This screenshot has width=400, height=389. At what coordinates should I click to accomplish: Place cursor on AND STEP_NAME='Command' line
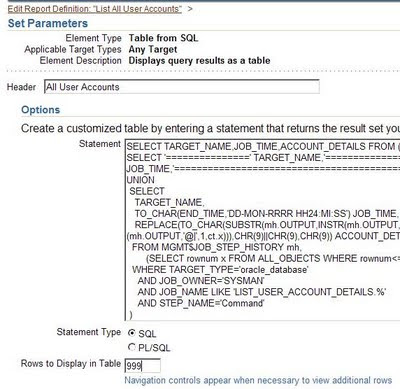click(x=201, y=303)
